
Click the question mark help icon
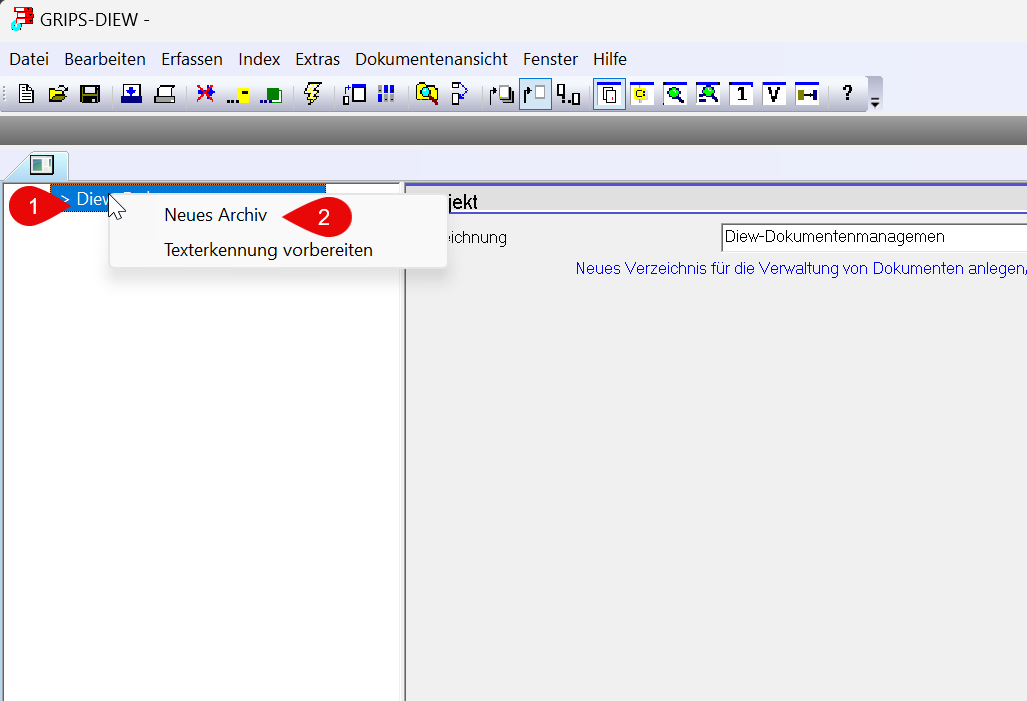[847, 94]
